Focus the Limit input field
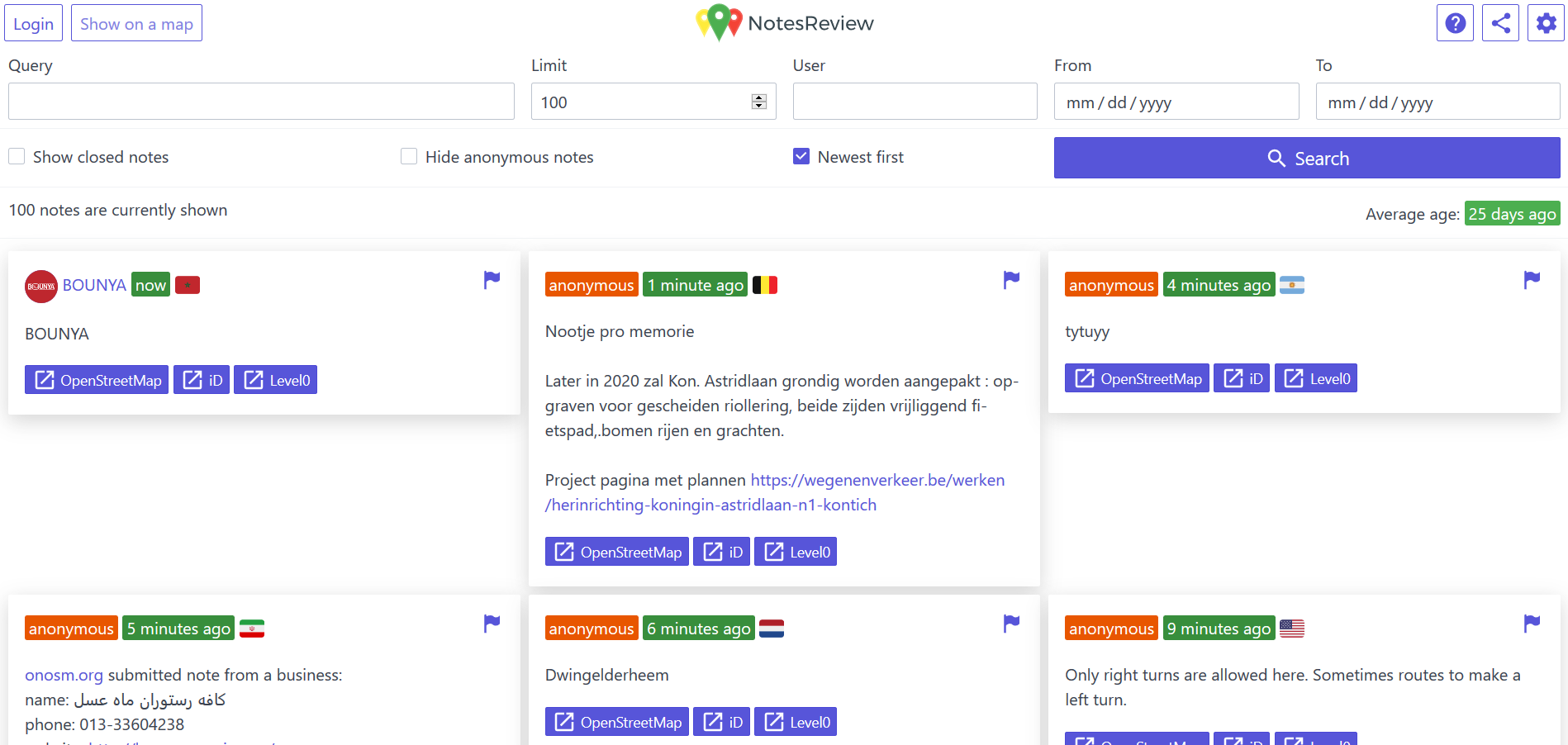Image resolution: width=1568 pixels, height=745 pixels. (653, 102)
